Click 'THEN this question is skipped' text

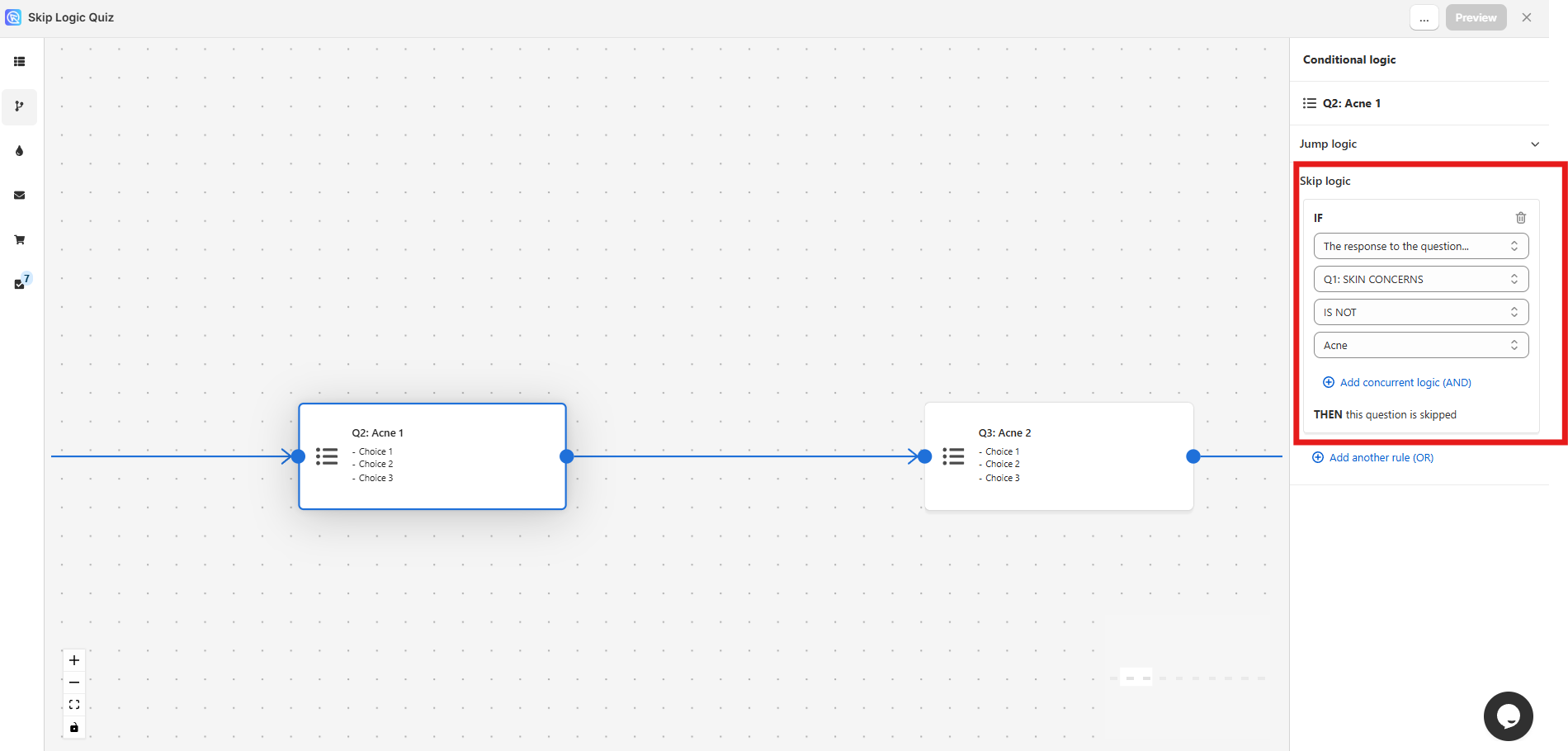[x=1385, y=414]
